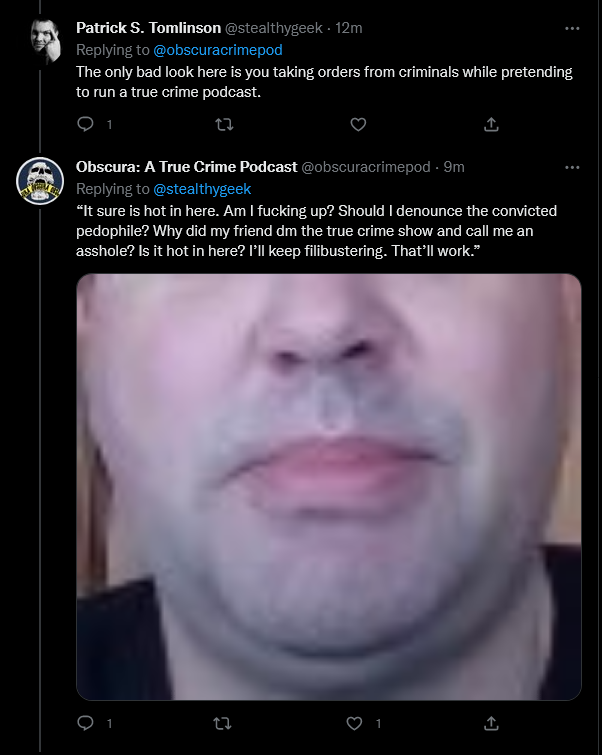Image resolution: width=602 pixels, height=755 pixels.
Task: Retweet the Obscura podcast tweet
Action: (x=222, y=723)
